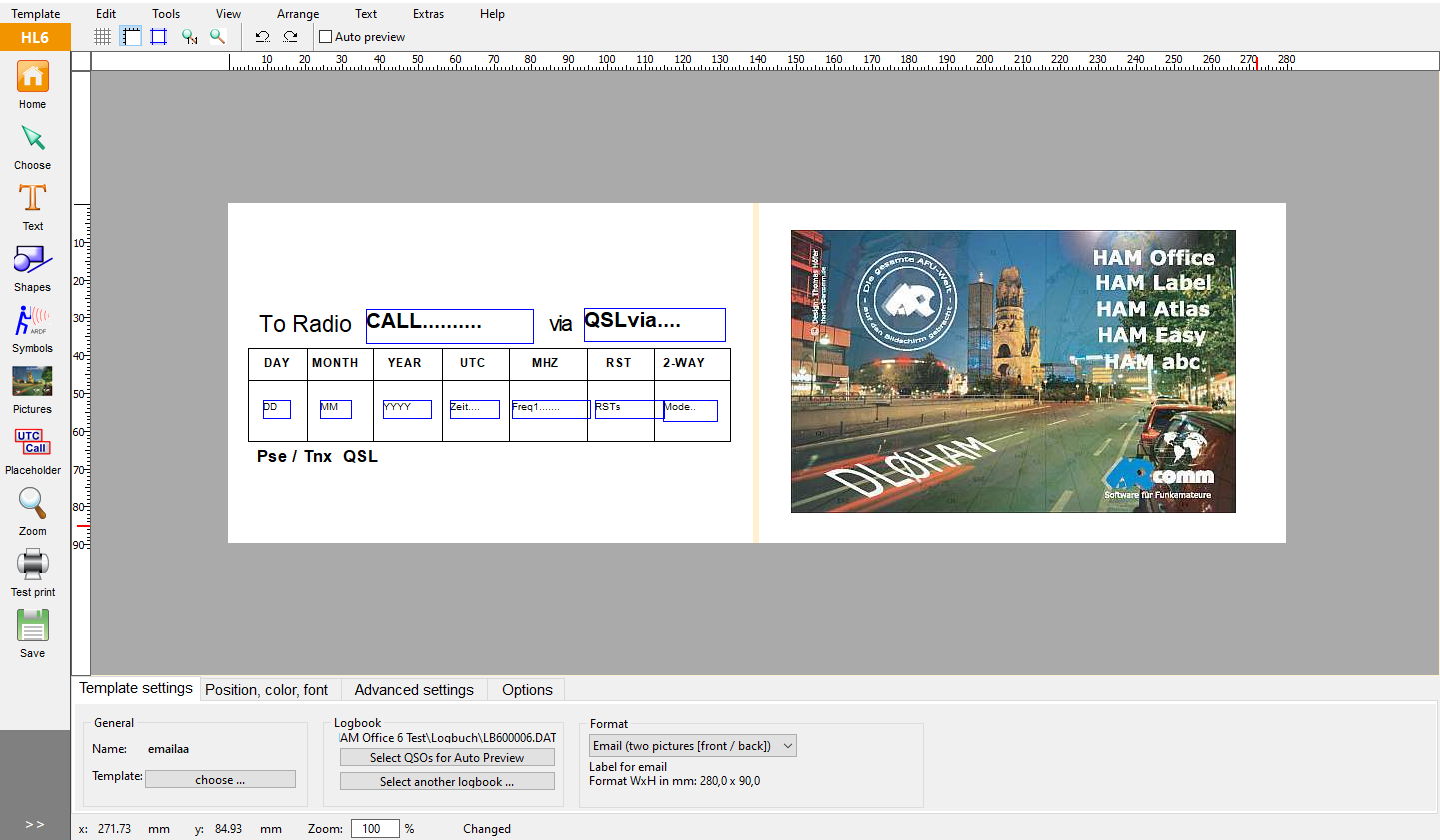Open the Format dropdown list
The width and height of the screenshot is (1440, 840).
click(692, 745)
